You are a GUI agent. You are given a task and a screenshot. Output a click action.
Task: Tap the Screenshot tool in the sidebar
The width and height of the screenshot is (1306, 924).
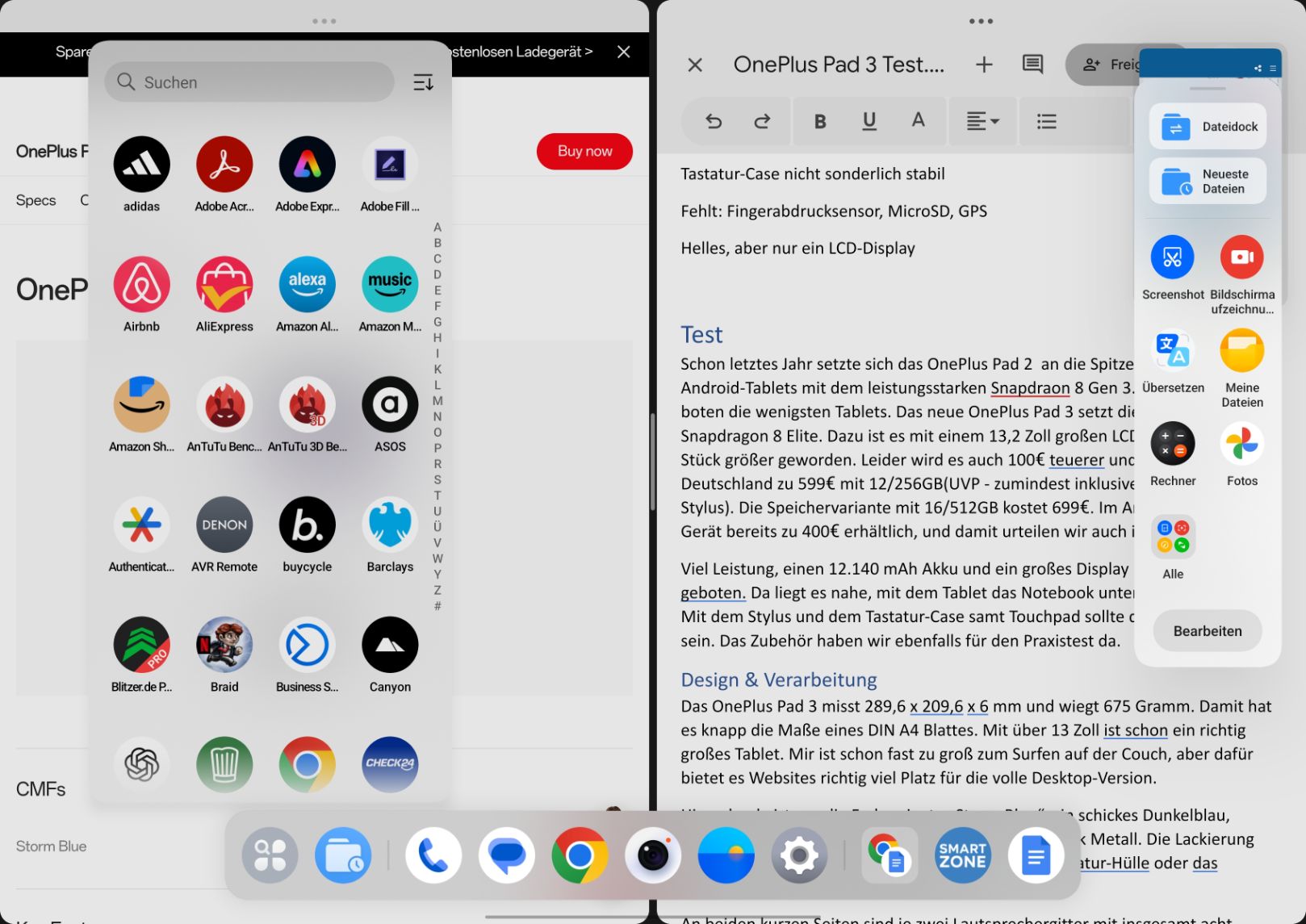tap(1173, 257)
